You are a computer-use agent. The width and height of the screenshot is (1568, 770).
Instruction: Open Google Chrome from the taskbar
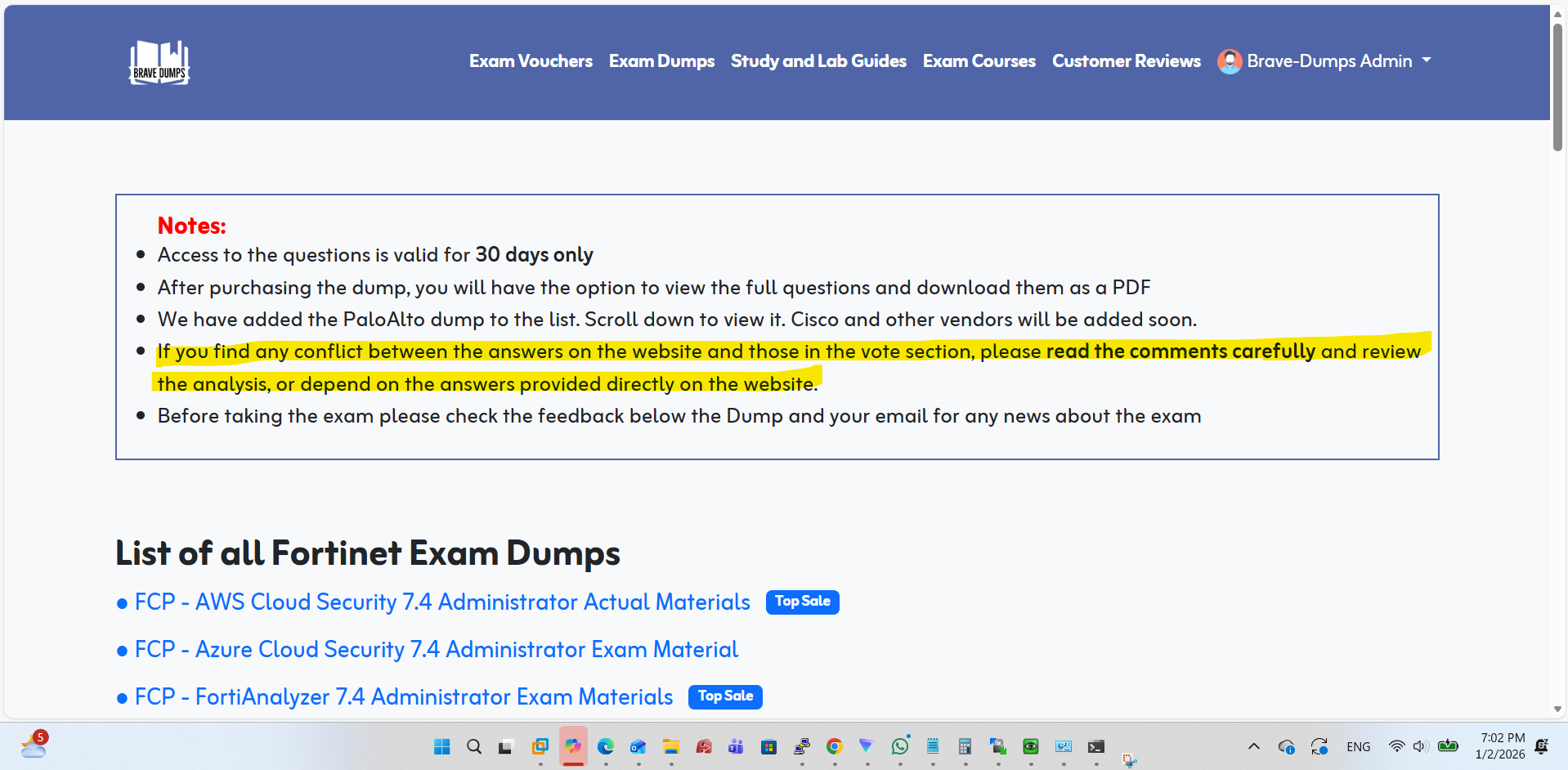(x=834, y=746)
